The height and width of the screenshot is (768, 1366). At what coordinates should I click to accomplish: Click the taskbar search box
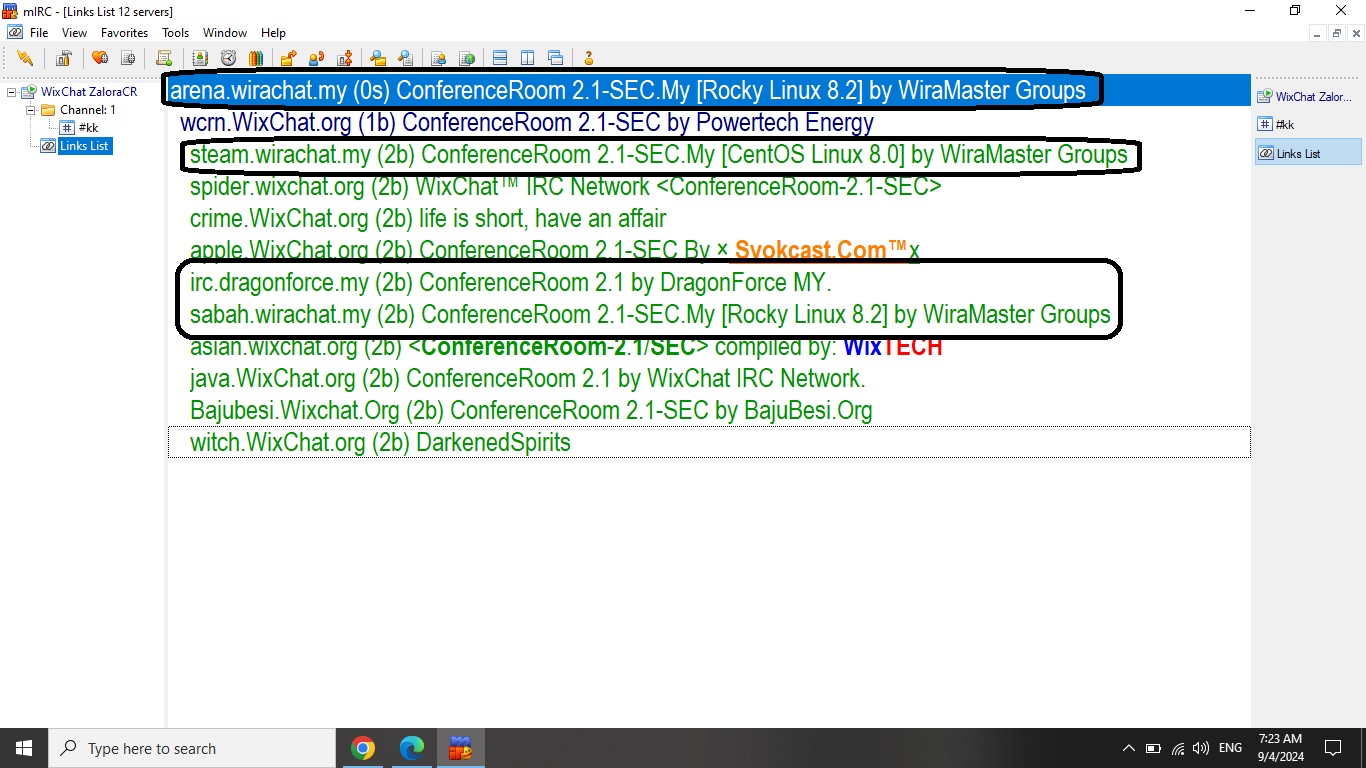click(192, 748)
